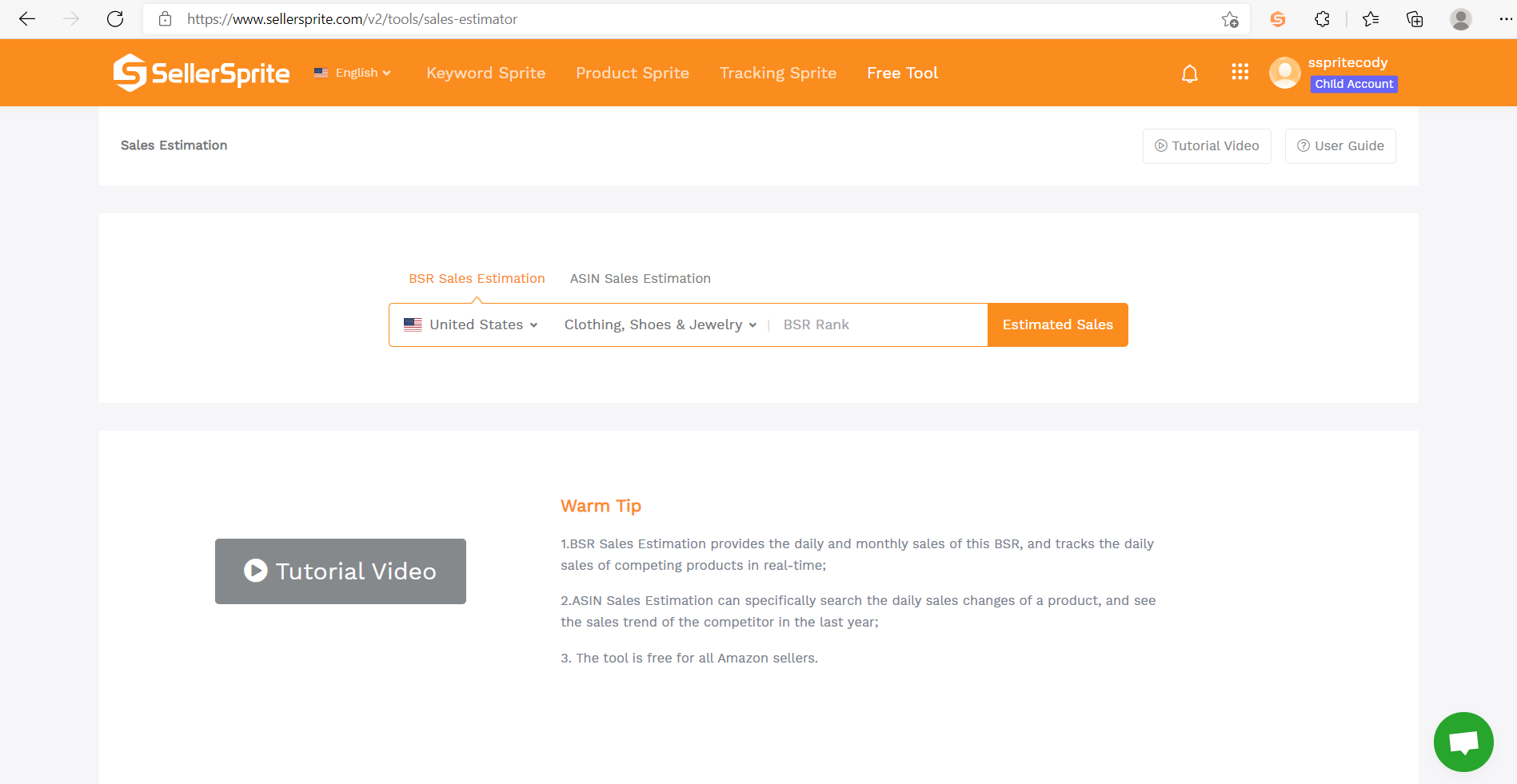
Task: Add this page to favorites star icon
Action: [1230, 19]
